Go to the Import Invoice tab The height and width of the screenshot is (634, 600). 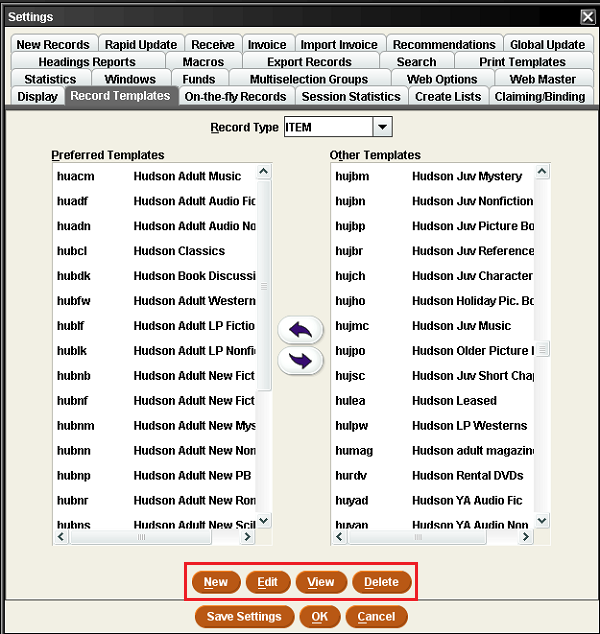click(x=339, y=44)
